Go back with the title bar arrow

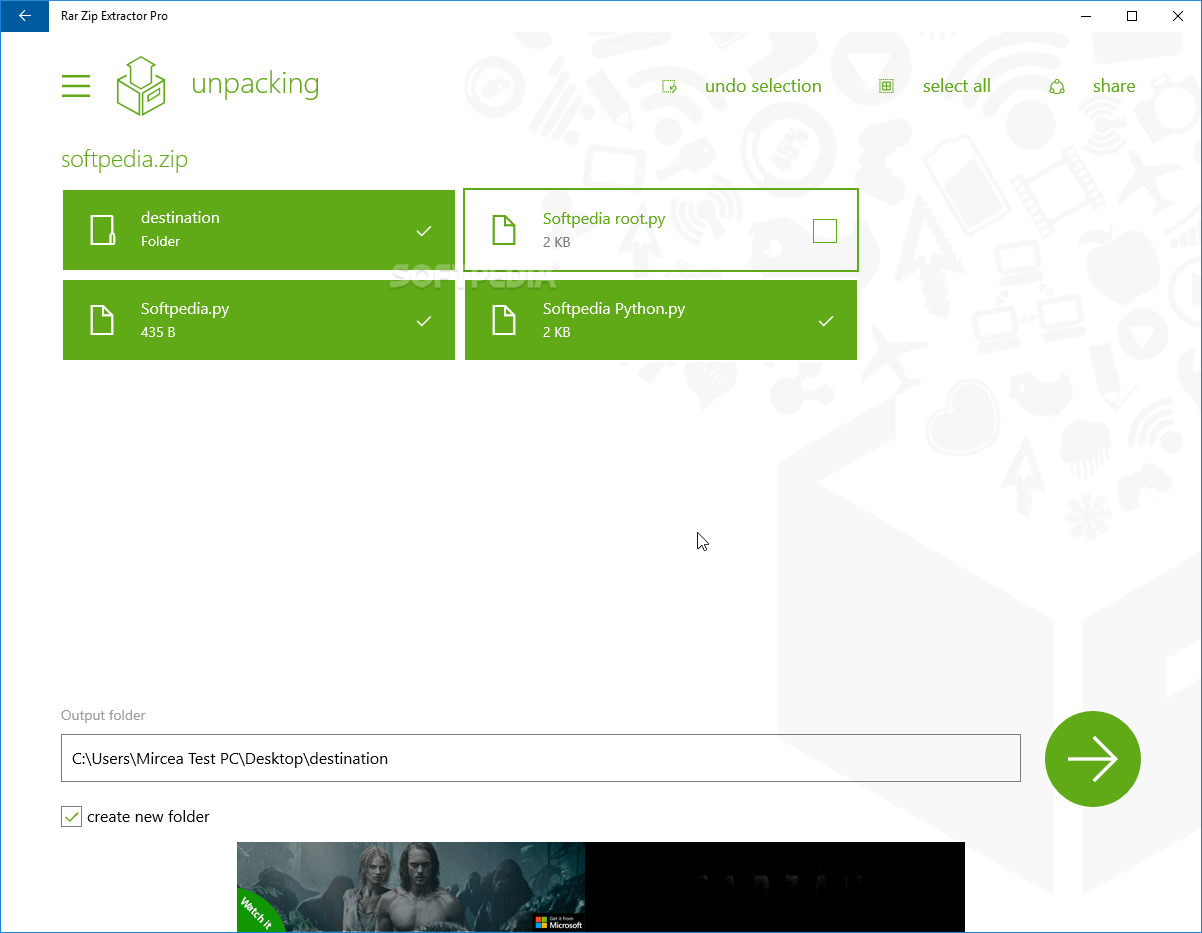(x=24, y=16)
